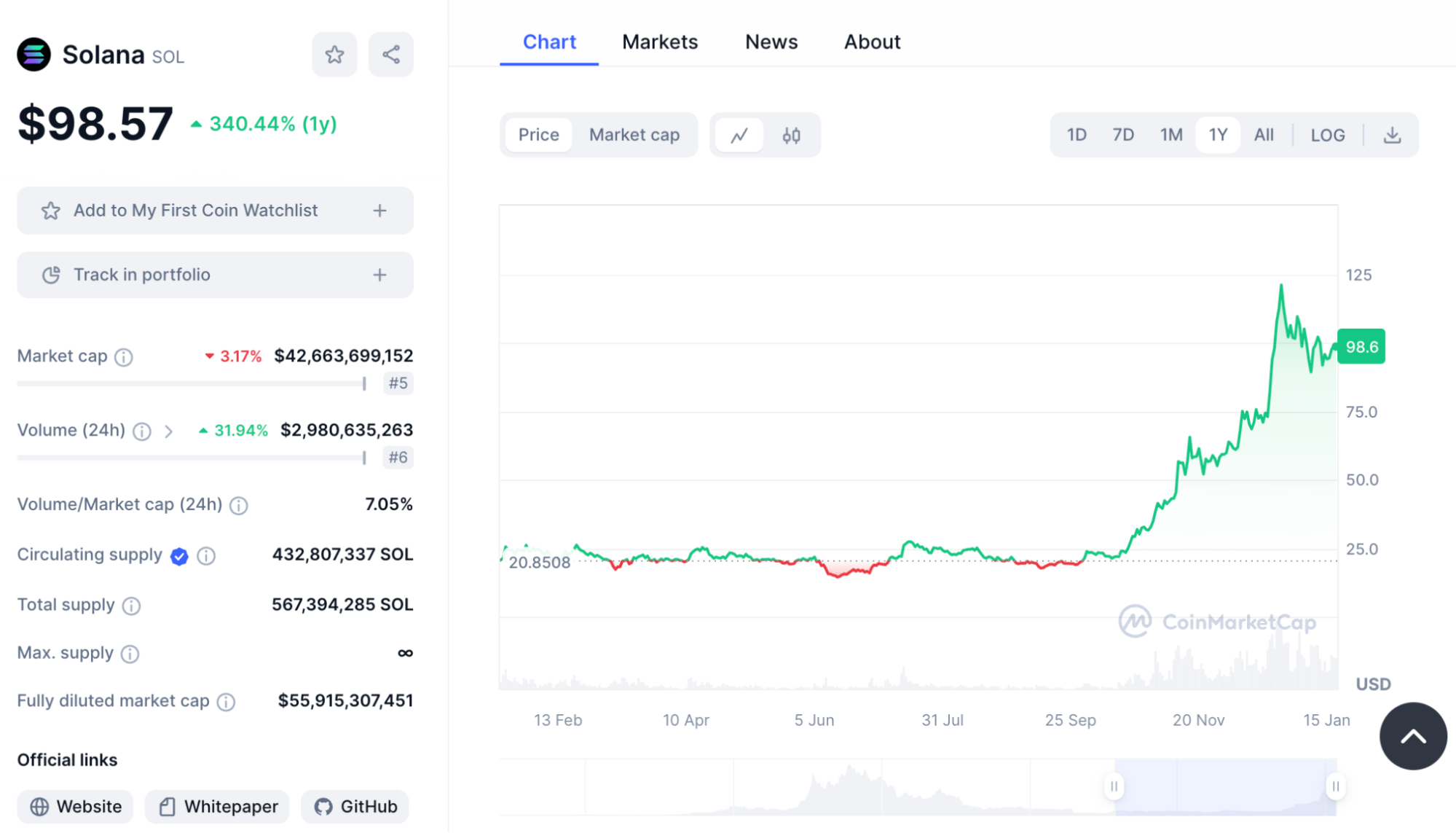Select the 1Y time range
The width and height of the screenshot is (1456, 833).
click(1218, 135)
